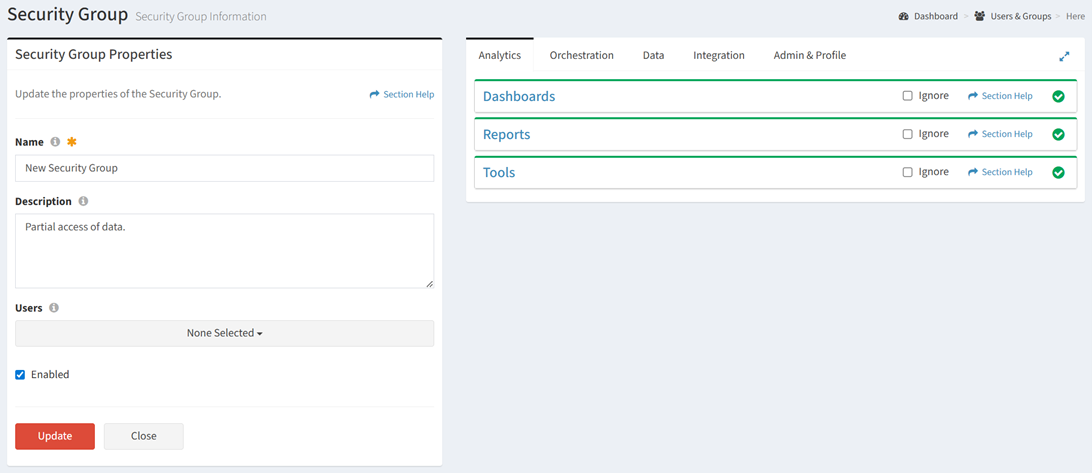Click the green check icon on Dashboards row
This screenshot has width=1092, height=473.
[1059, 96]
